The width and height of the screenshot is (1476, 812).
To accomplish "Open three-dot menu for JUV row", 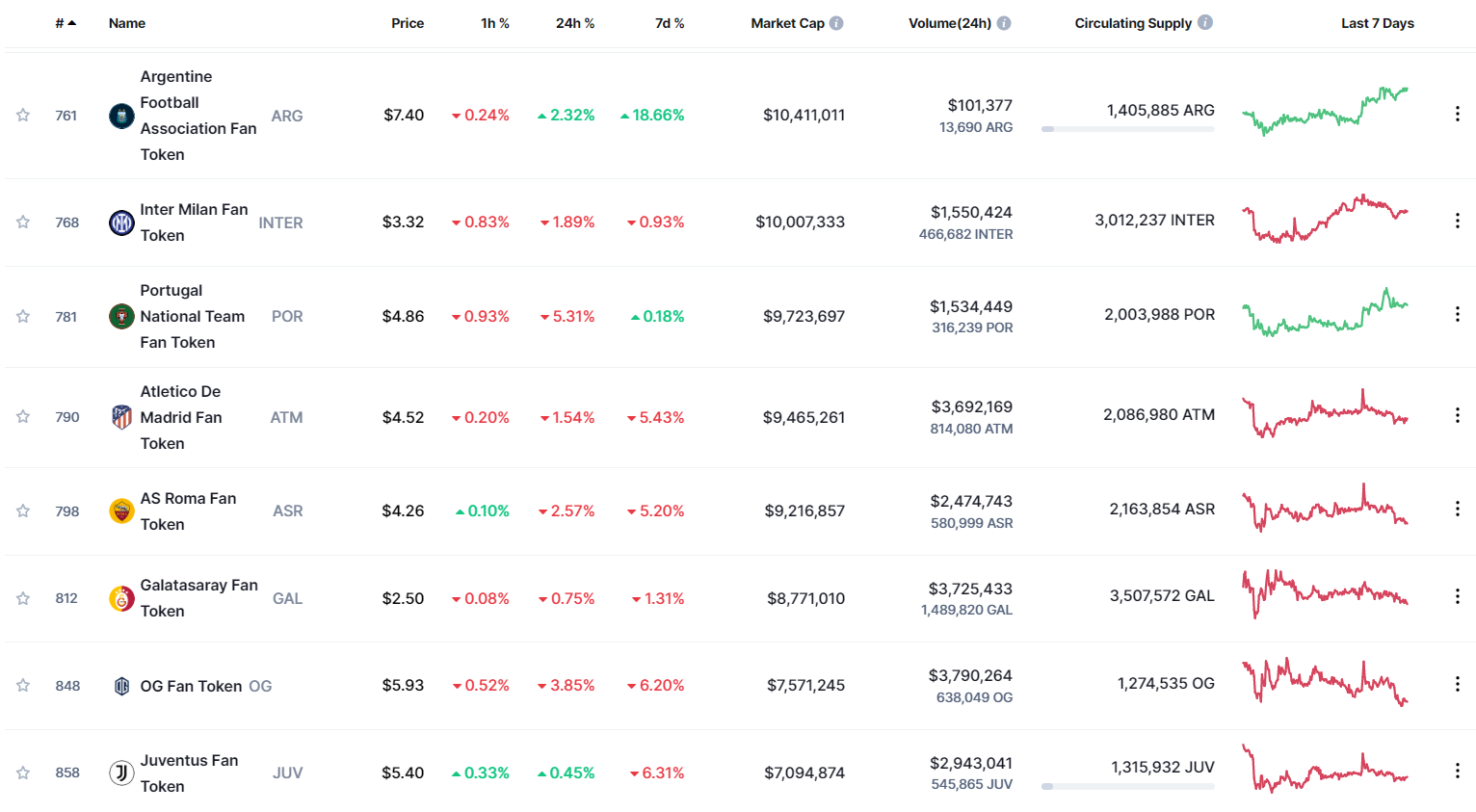I will [x=1457, y=772].
